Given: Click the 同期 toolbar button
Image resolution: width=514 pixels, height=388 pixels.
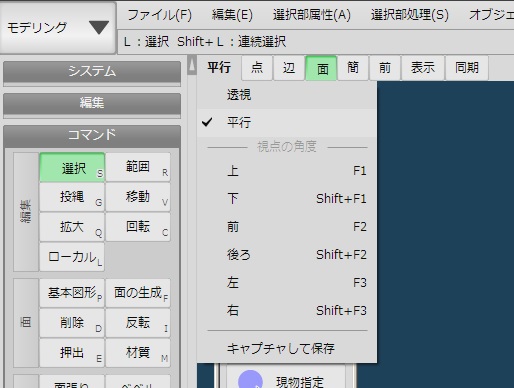Looking at the screenshot, I should [x=467, y=68].
